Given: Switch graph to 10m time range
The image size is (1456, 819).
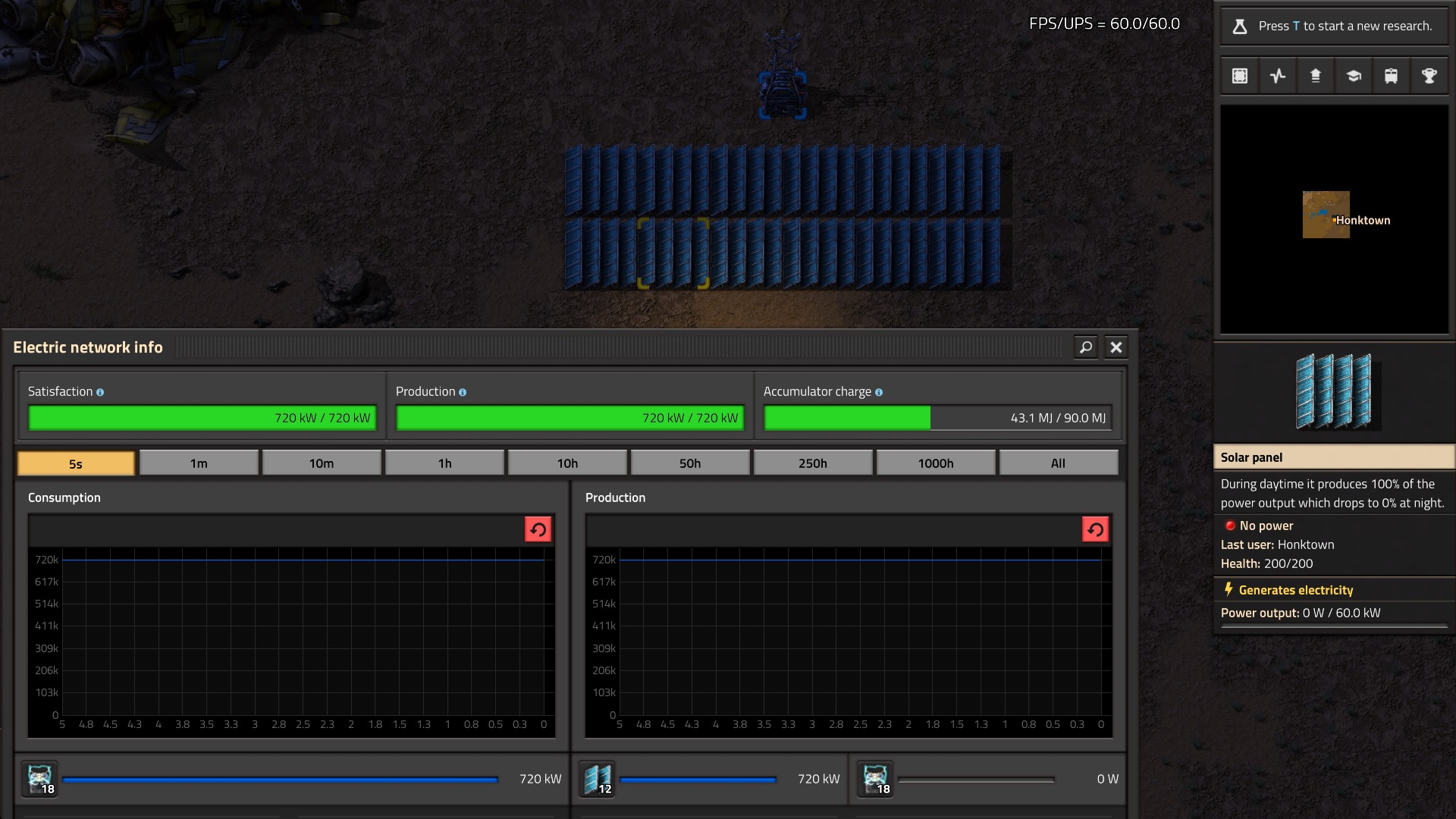Looking at the screenshot, I should pos(322,463).
